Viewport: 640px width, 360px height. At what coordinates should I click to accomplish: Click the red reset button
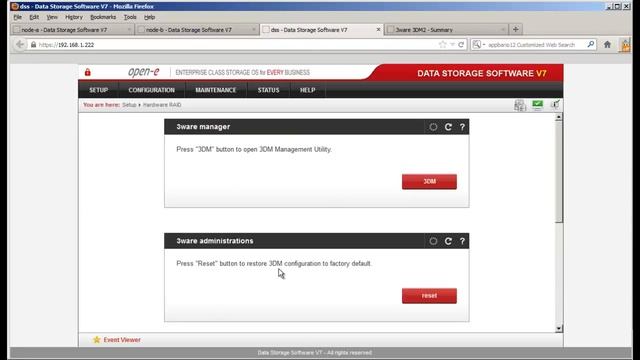click(x=429, y=296)
